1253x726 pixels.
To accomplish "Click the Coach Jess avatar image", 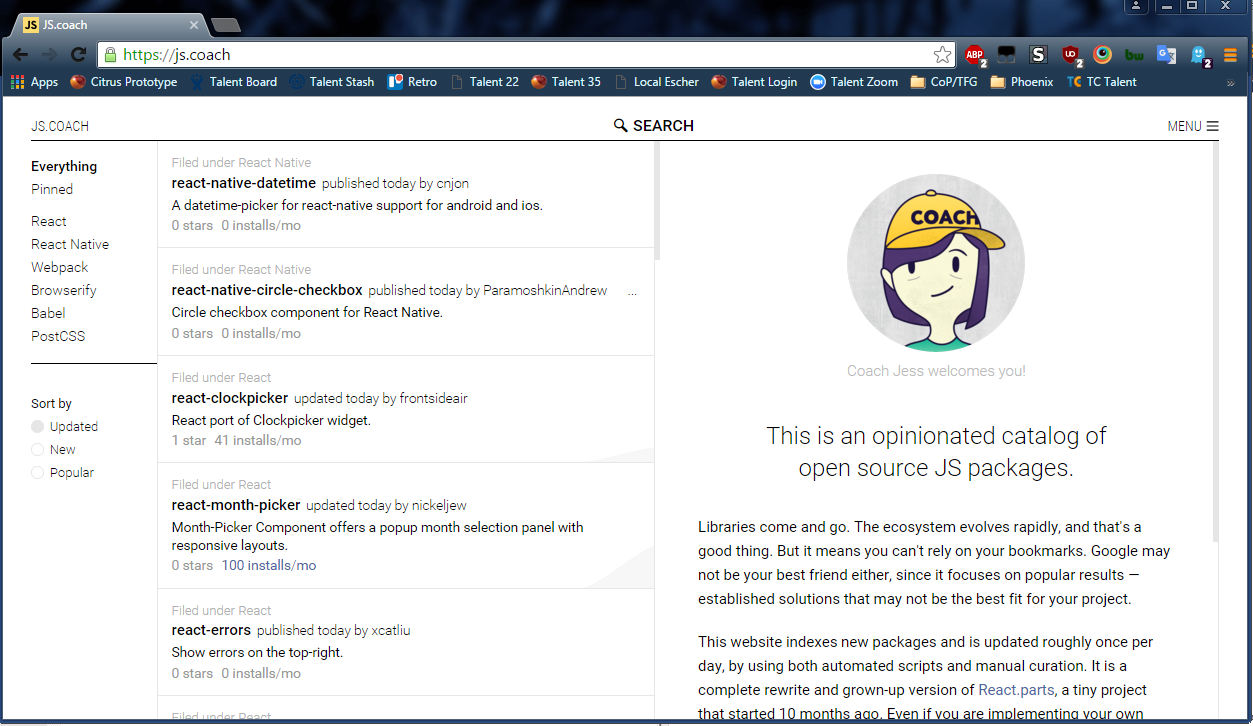I will coord(936,263).
